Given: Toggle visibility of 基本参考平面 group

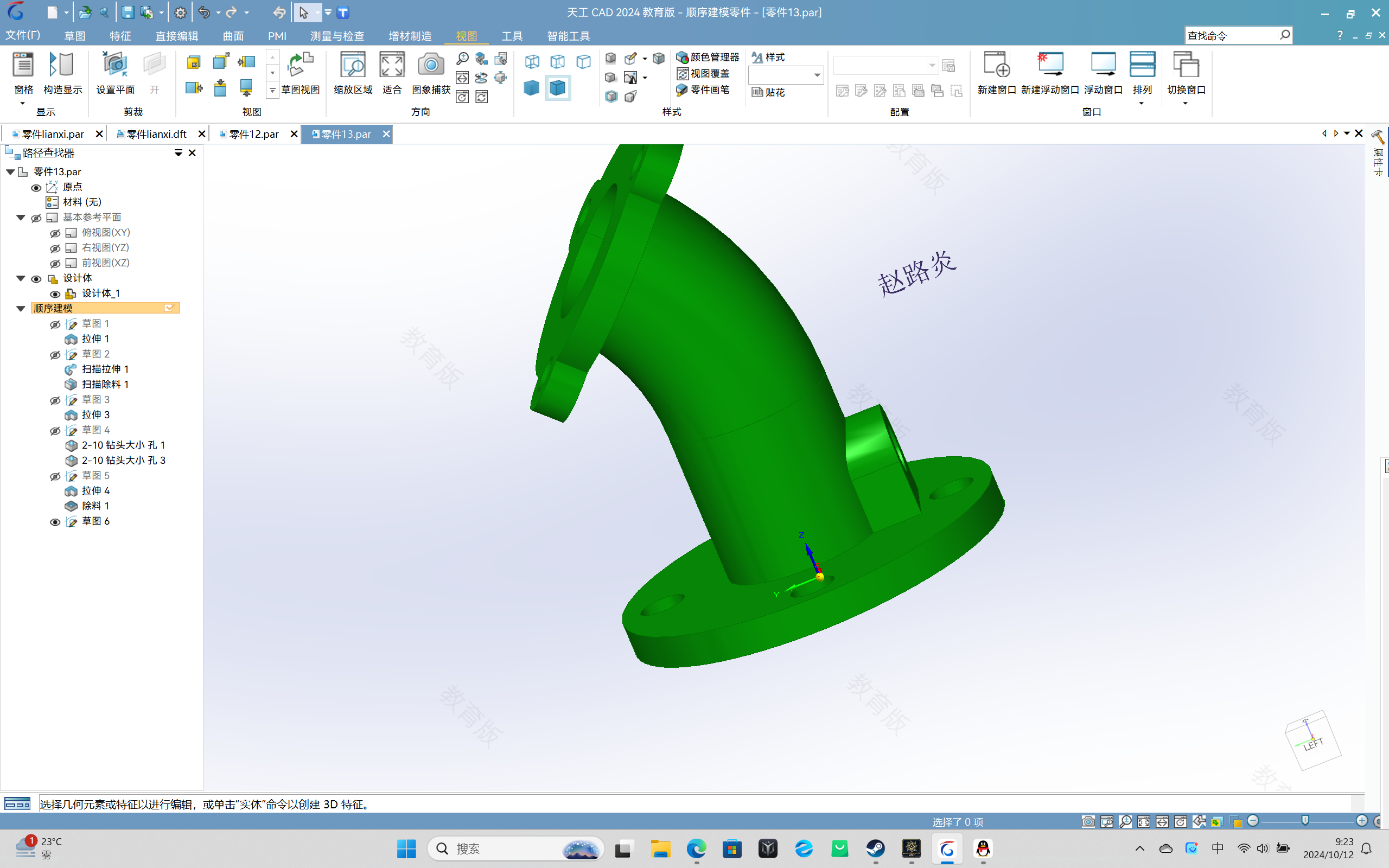Looking at the screenshot, I should coord(36,218).
